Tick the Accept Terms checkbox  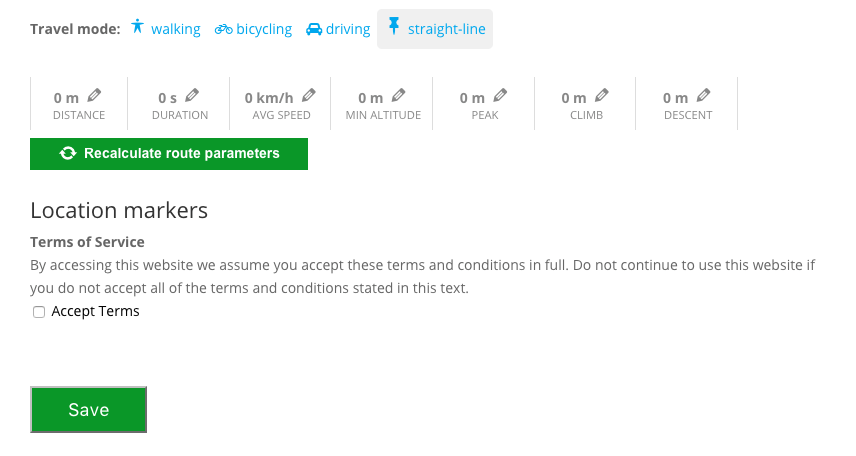(39, 312)
